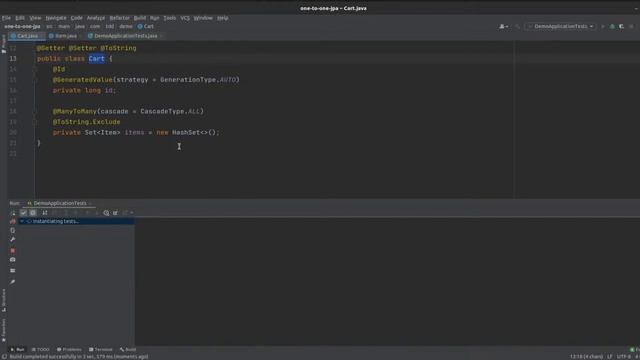640x360 pixels.
Task: Click the camera dump threads icon
Action: pos(13,260)
